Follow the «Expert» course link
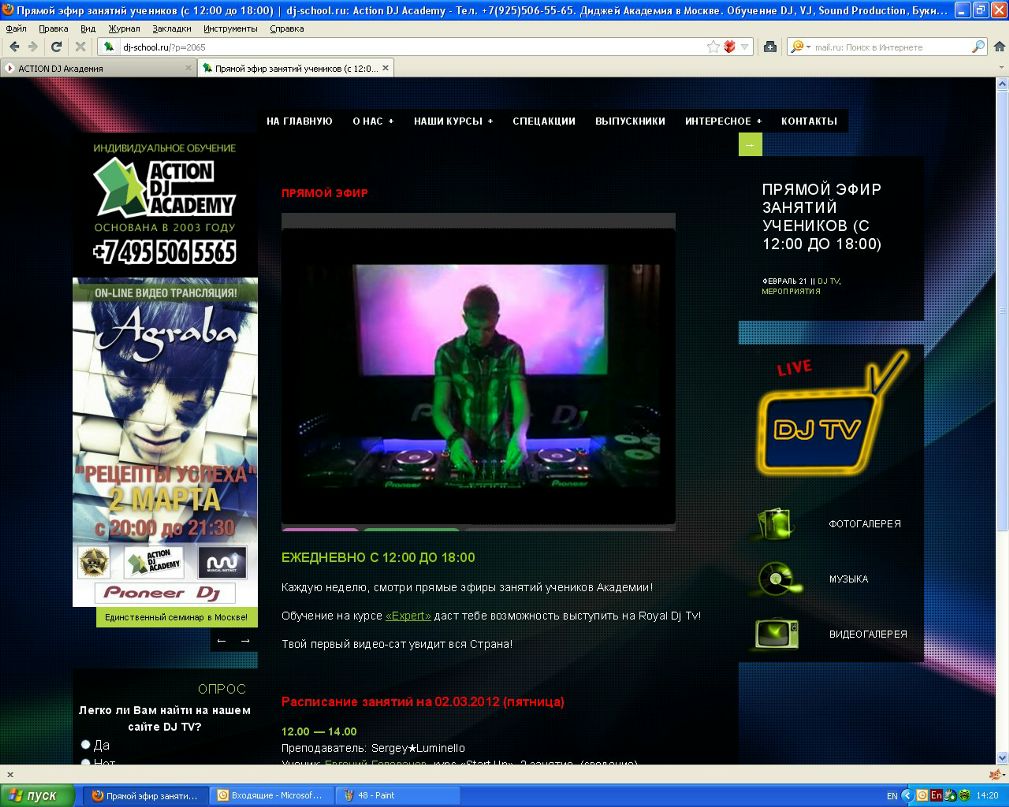This screenshot has height=807, width=1009. click(408, 615)
